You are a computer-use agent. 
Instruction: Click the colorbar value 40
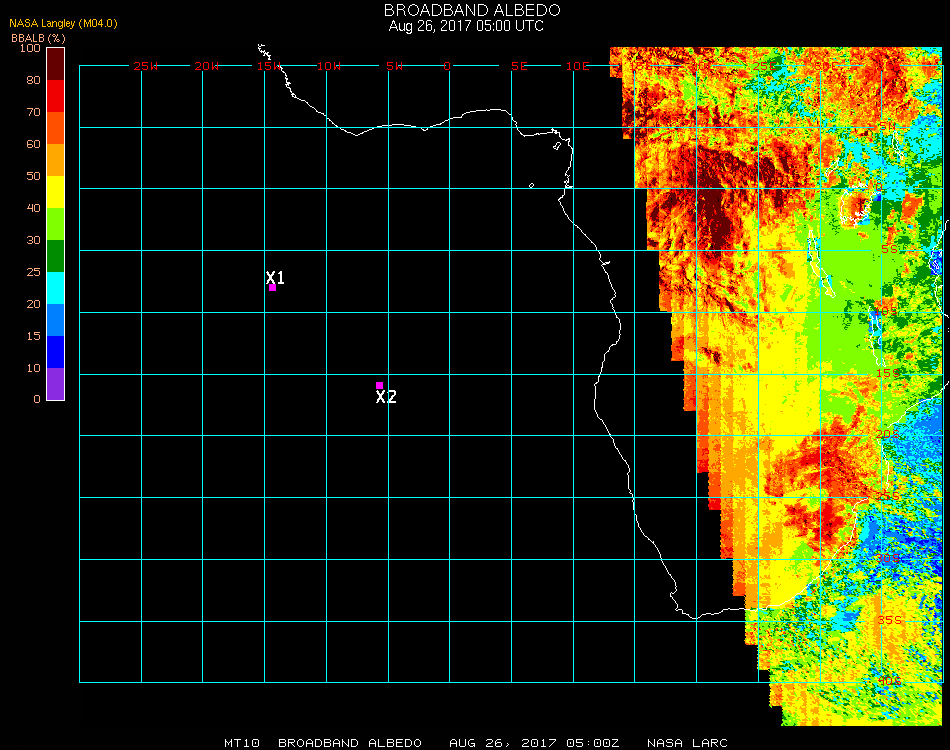click(x=33, y=208)
